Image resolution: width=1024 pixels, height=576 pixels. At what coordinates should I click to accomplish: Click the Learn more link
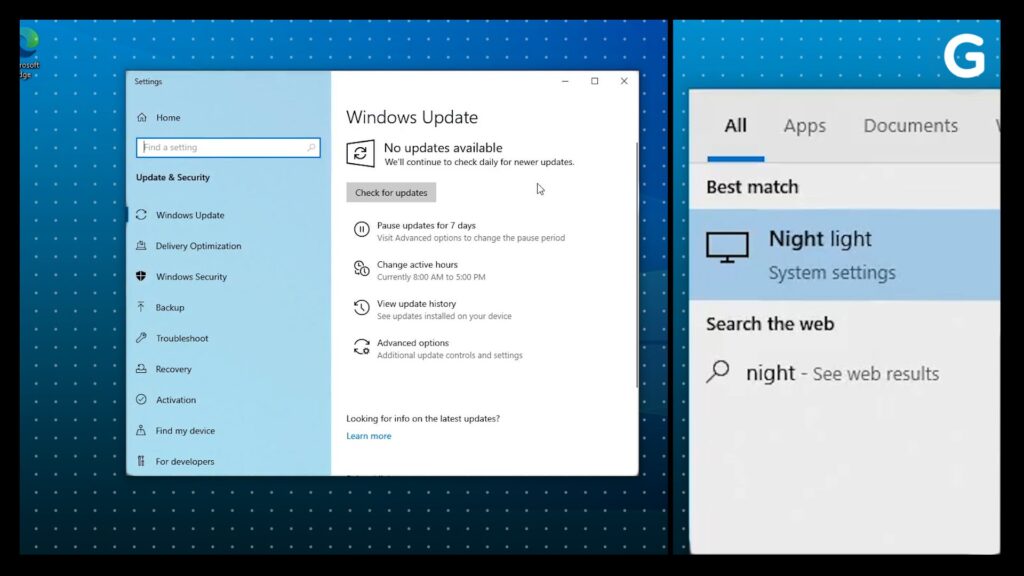[369, 436]
